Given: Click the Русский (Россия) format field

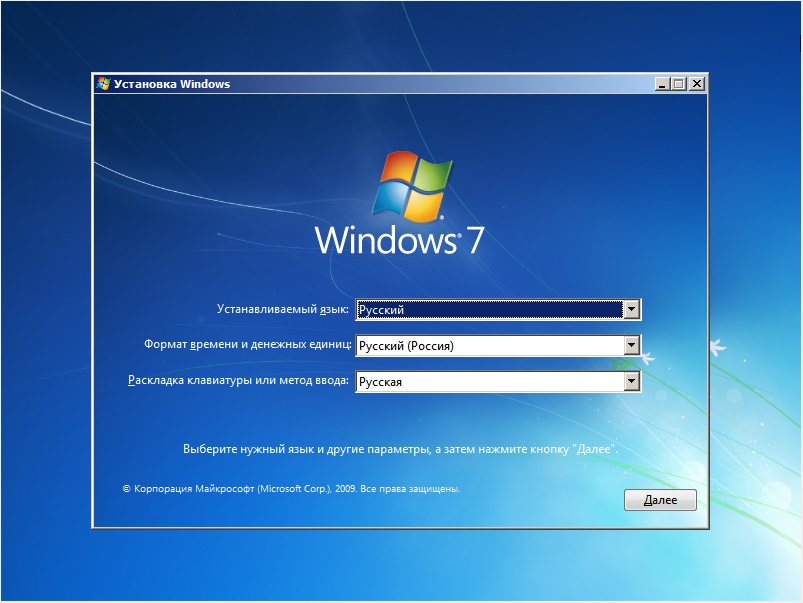Looking at the screenshot, I should coord(488,346).
